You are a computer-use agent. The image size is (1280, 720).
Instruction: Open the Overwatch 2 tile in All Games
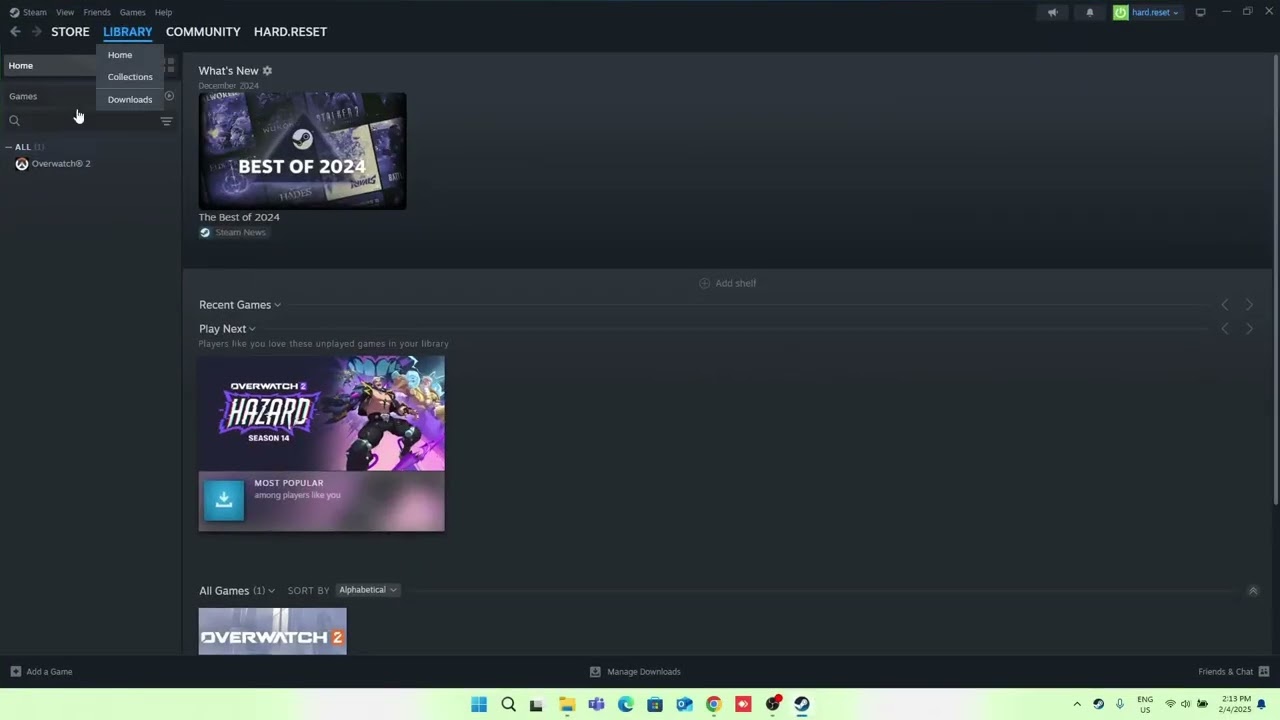tap(272, 631)
